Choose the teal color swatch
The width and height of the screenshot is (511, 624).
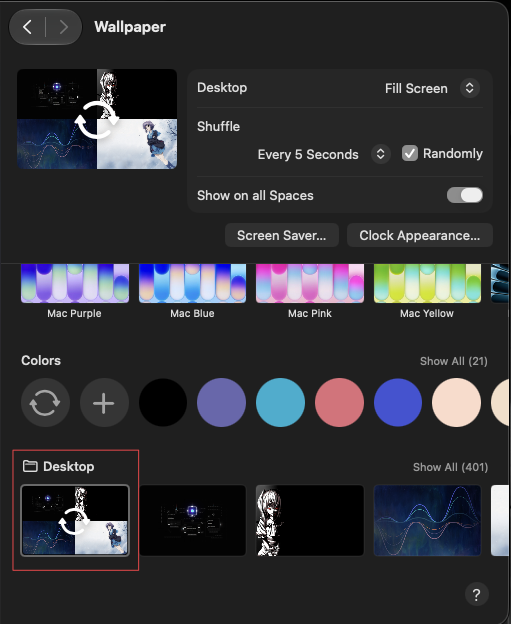point(281,403)
